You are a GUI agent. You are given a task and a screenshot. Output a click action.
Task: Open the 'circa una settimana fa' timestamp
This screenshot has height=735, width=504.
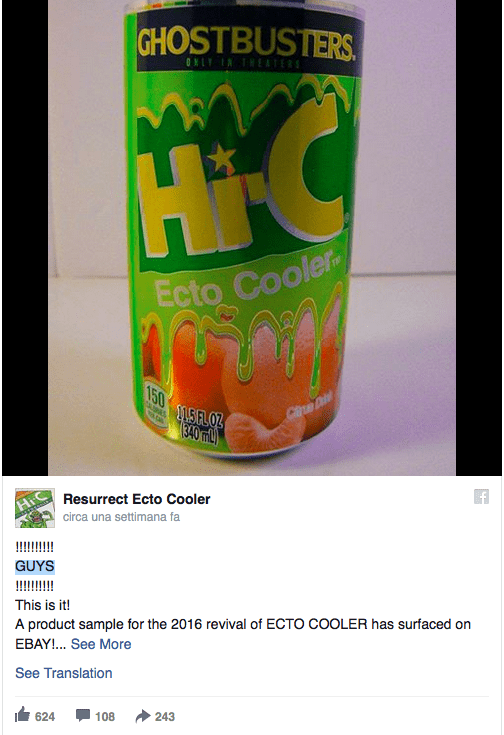click(121, 517)
